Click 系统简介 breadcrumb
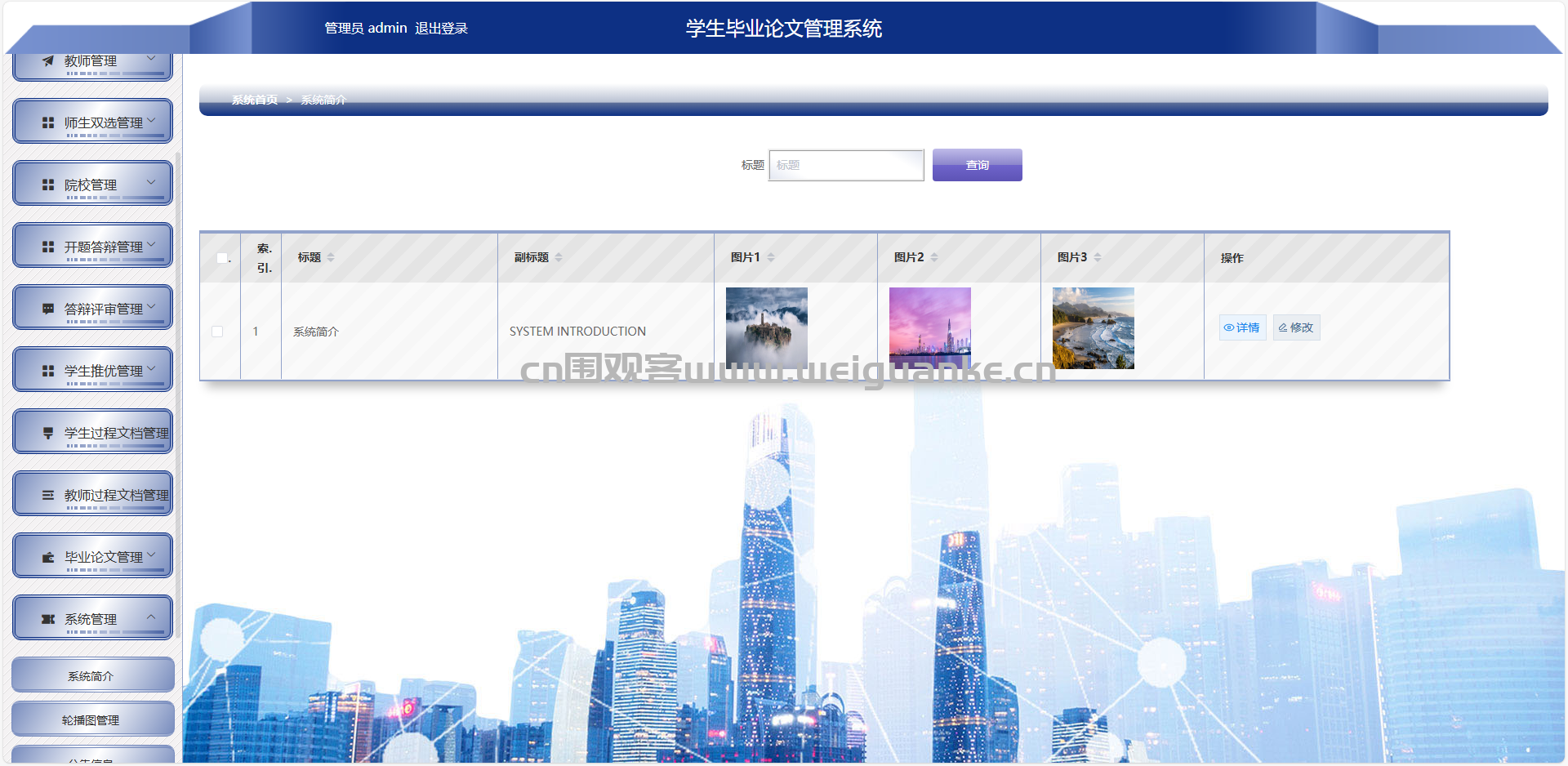 tap(323, 100)
